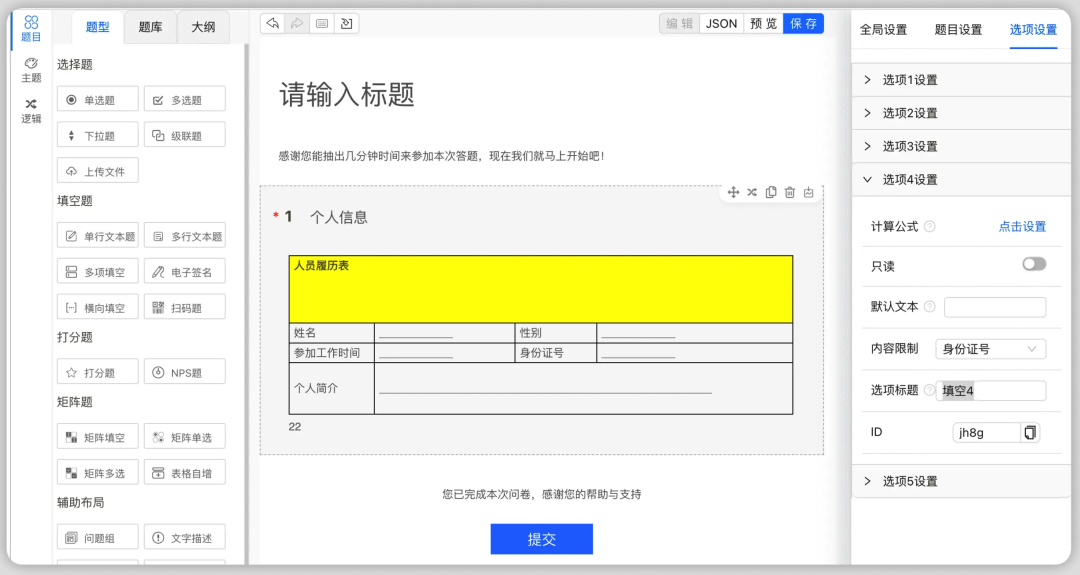1080x575 pixels.
Task: Add a 级联题 question type
Action: click(x=185, y=136)
